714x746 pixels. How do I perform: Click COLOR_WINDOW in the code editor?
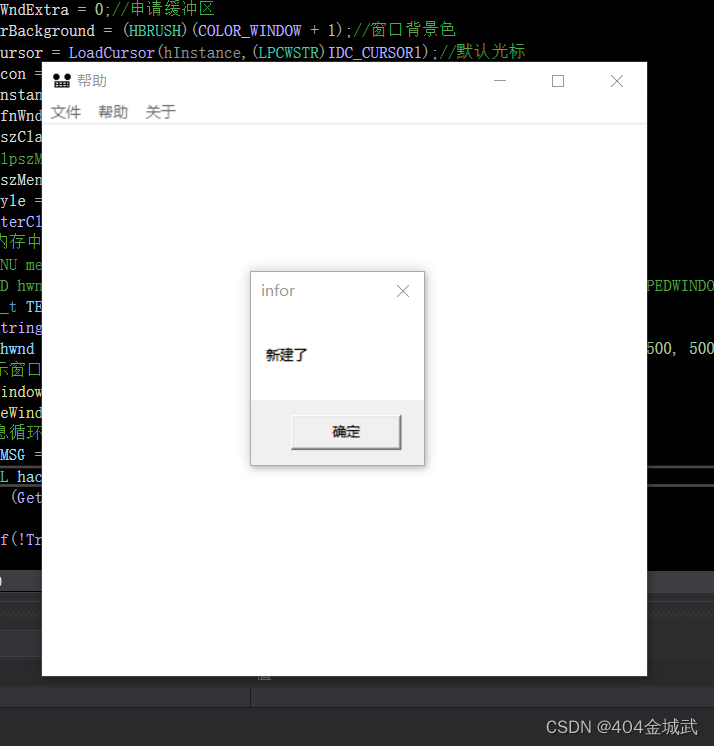click(249, 31)
